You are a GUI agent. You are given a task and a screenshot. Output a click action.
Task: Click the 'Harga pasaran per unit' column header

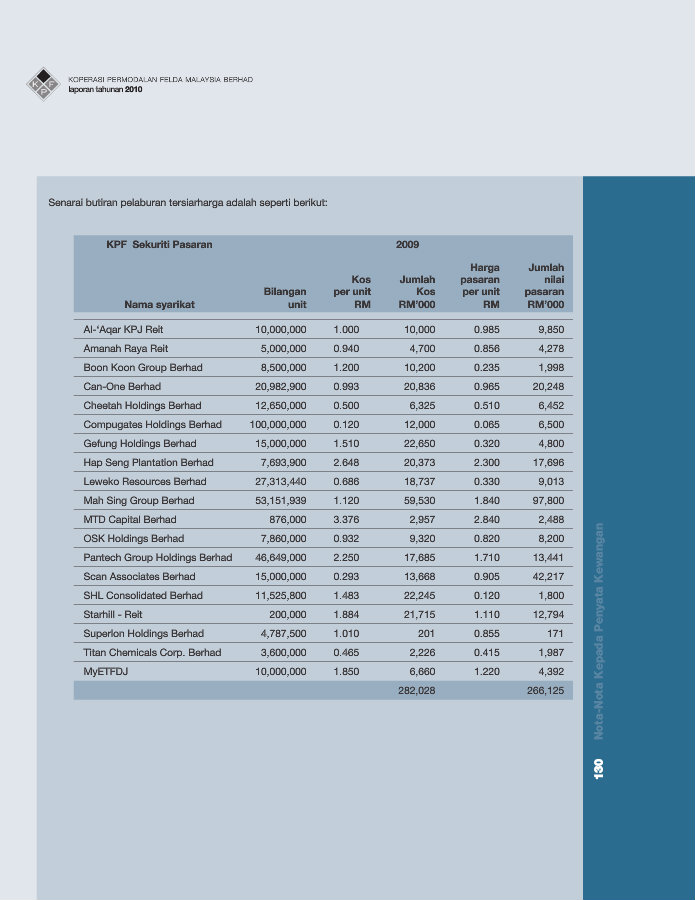[480, 286]
